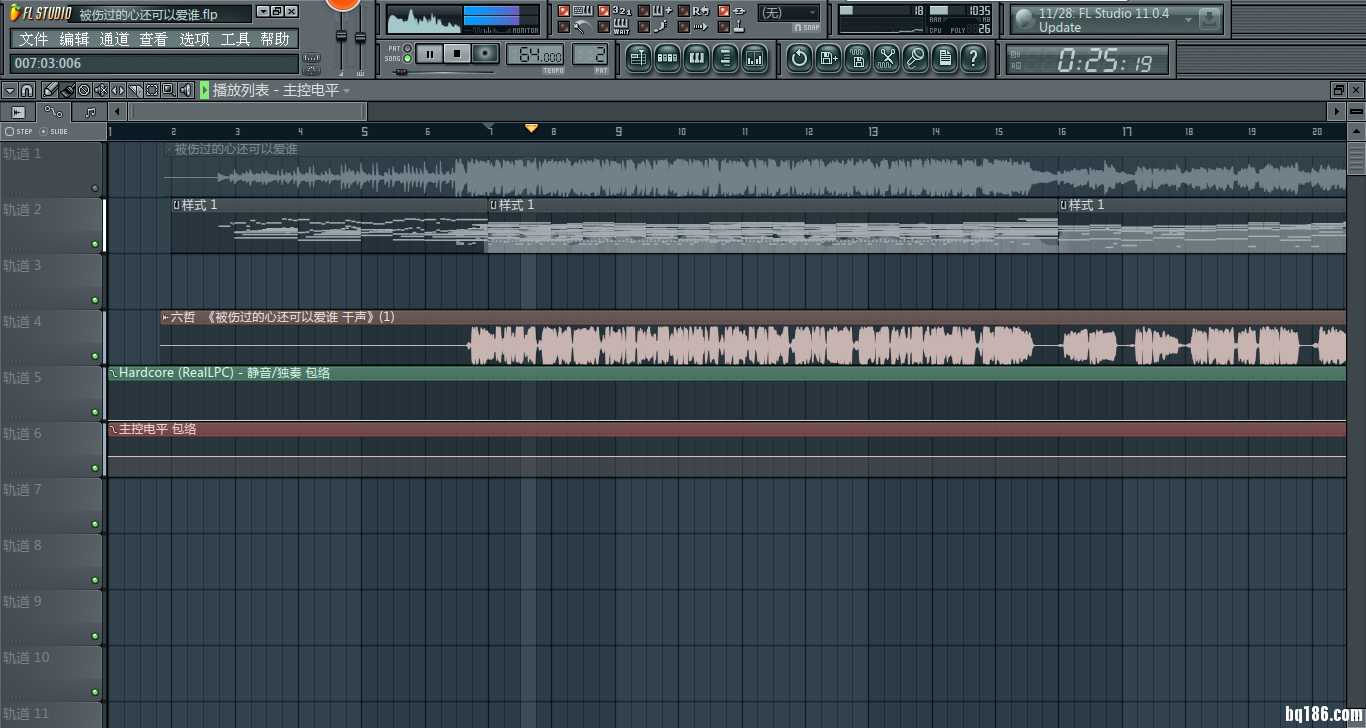Viewport: 1366px width, 728px height.
Task: Open the snap (无) dropdown
Action: click(789, 13)
